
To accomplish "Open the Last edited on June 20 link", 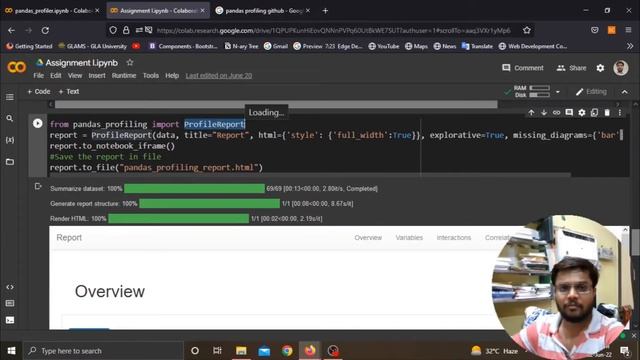I will coord(219,76).
